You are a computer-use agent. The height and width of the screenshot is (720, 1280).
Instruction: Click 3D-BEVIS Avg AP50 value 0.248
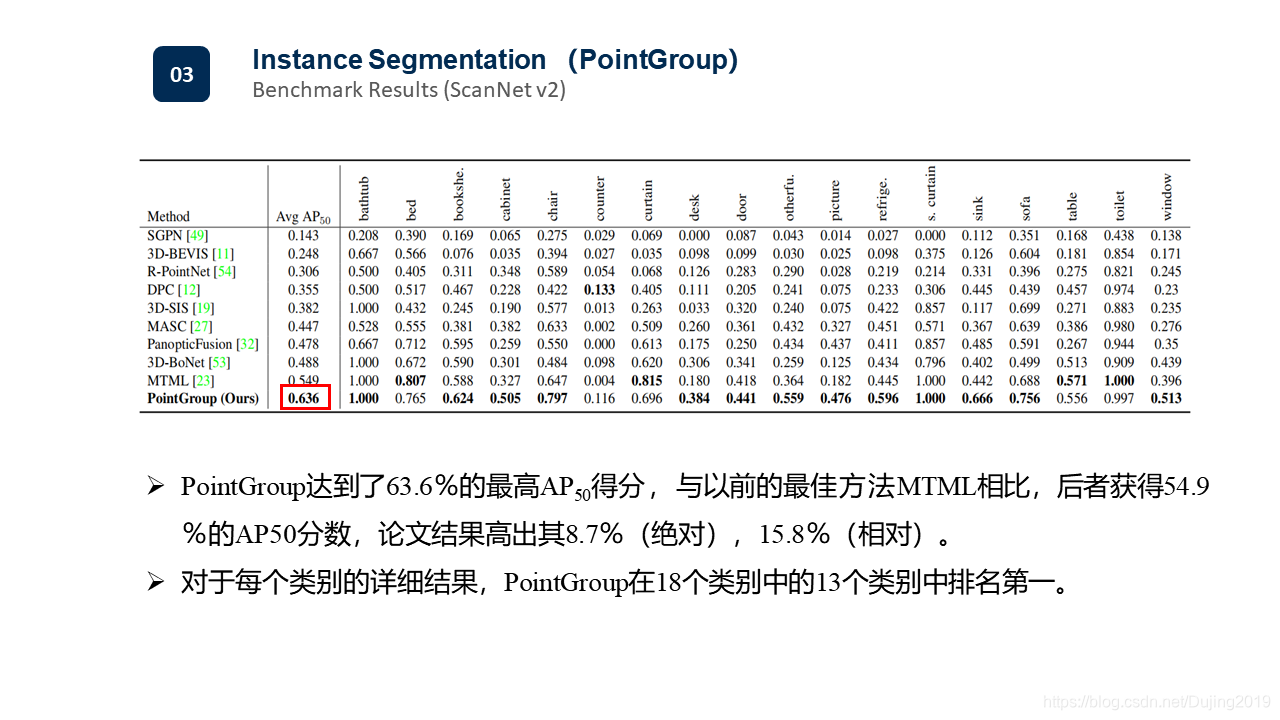pyautogui.click(x=304, y=254)
